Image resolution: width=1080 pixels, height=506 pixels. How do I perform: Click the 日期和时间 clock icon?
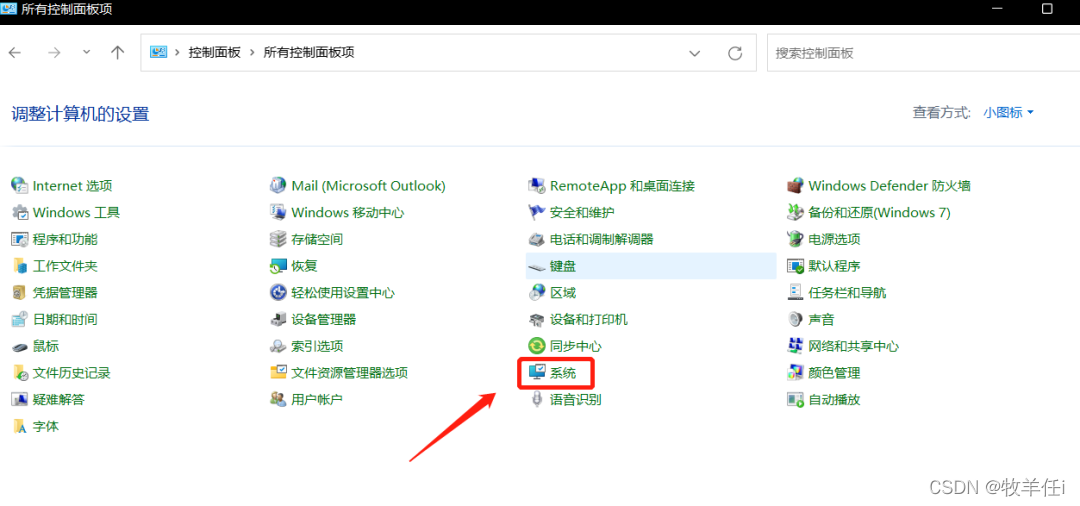20,319
